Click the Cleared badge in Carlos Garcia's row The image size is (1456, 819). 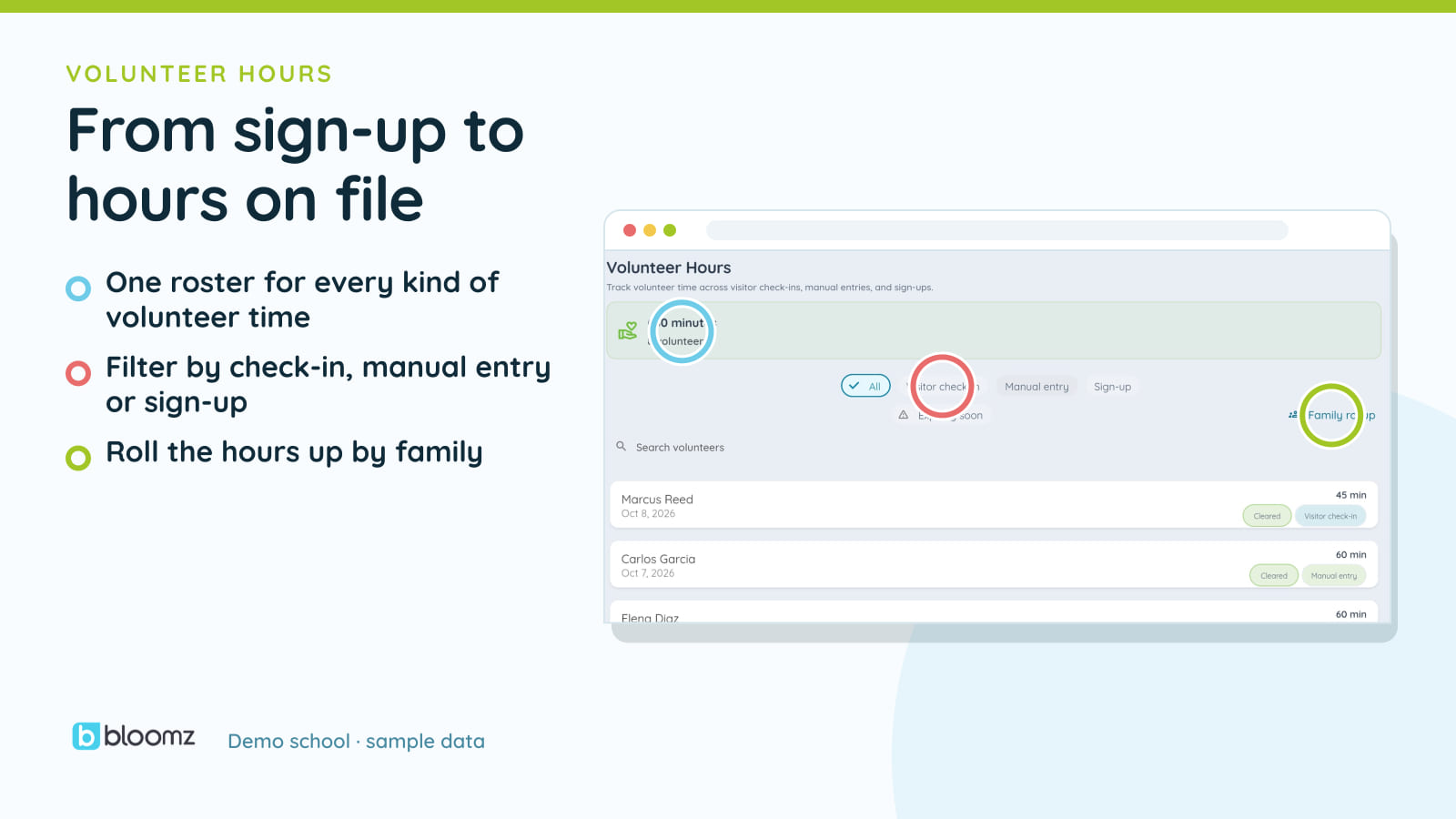pyautogui.click(x=1274, y=575)
